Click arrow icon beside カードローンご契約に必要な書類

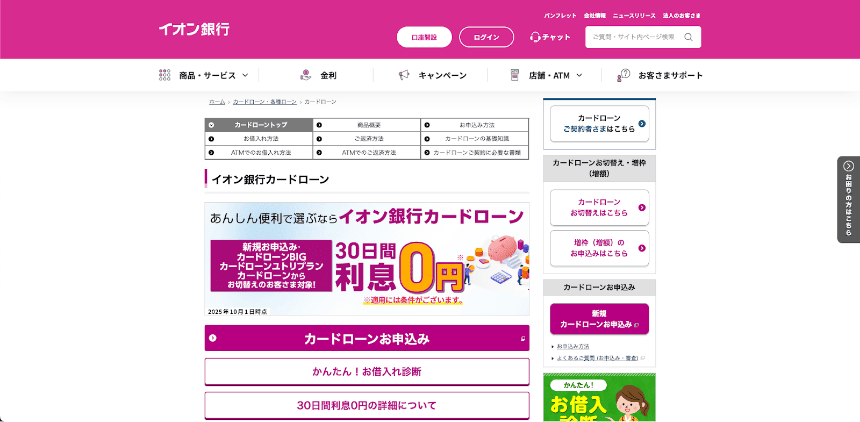(427, 153)
